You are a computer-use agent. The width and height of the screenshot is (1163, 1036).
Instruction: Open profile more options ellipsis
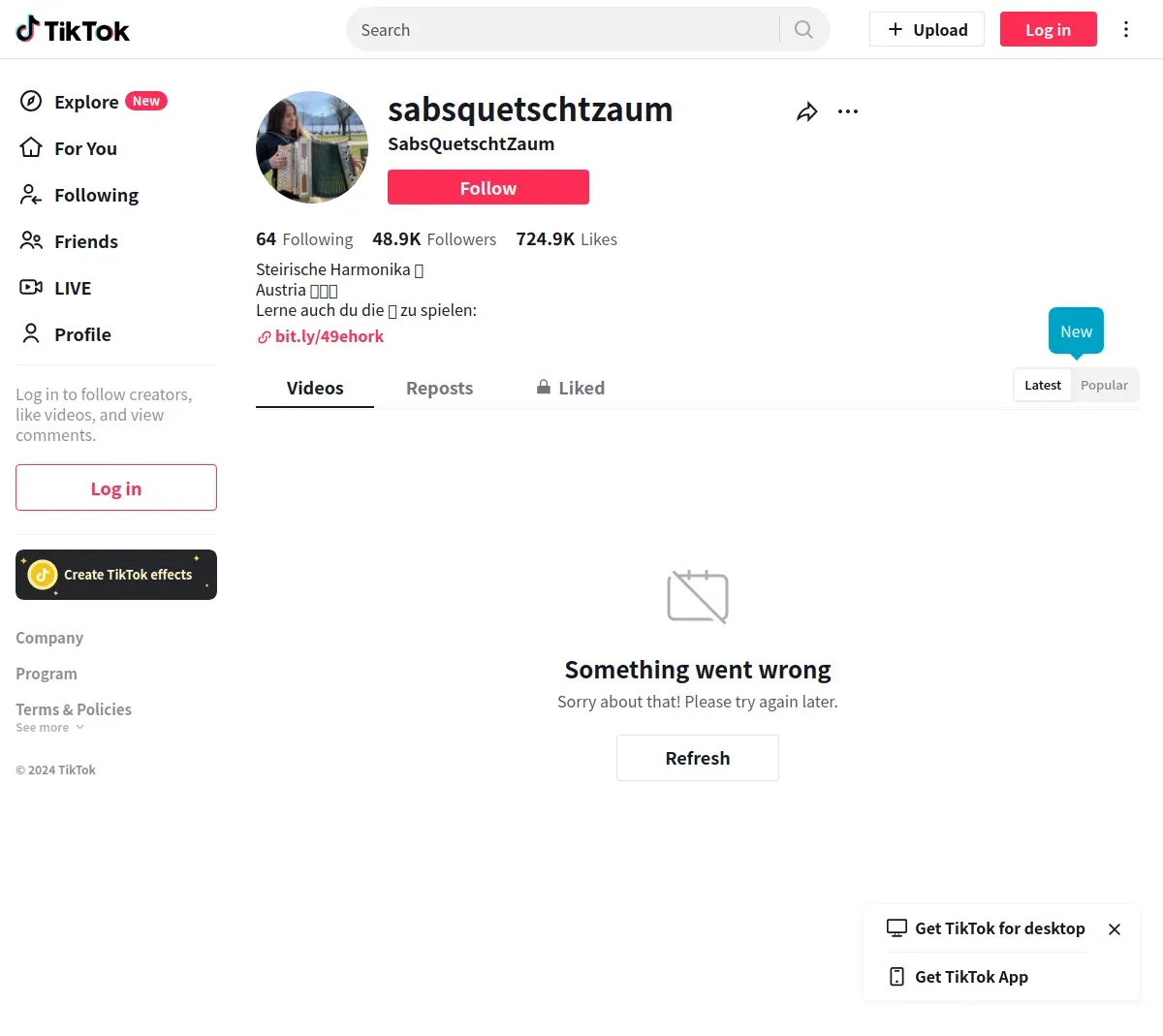click(x=848, y=111)
